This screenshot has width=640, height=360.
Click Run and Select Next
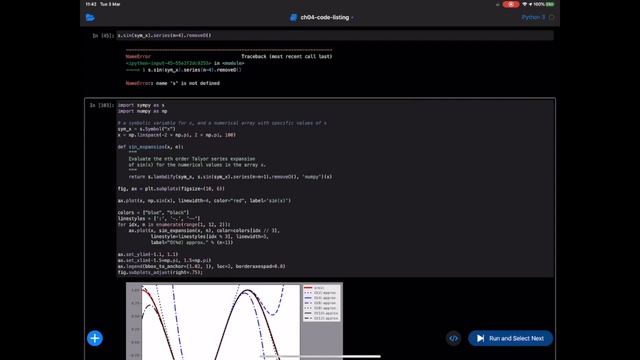point(510,338)
